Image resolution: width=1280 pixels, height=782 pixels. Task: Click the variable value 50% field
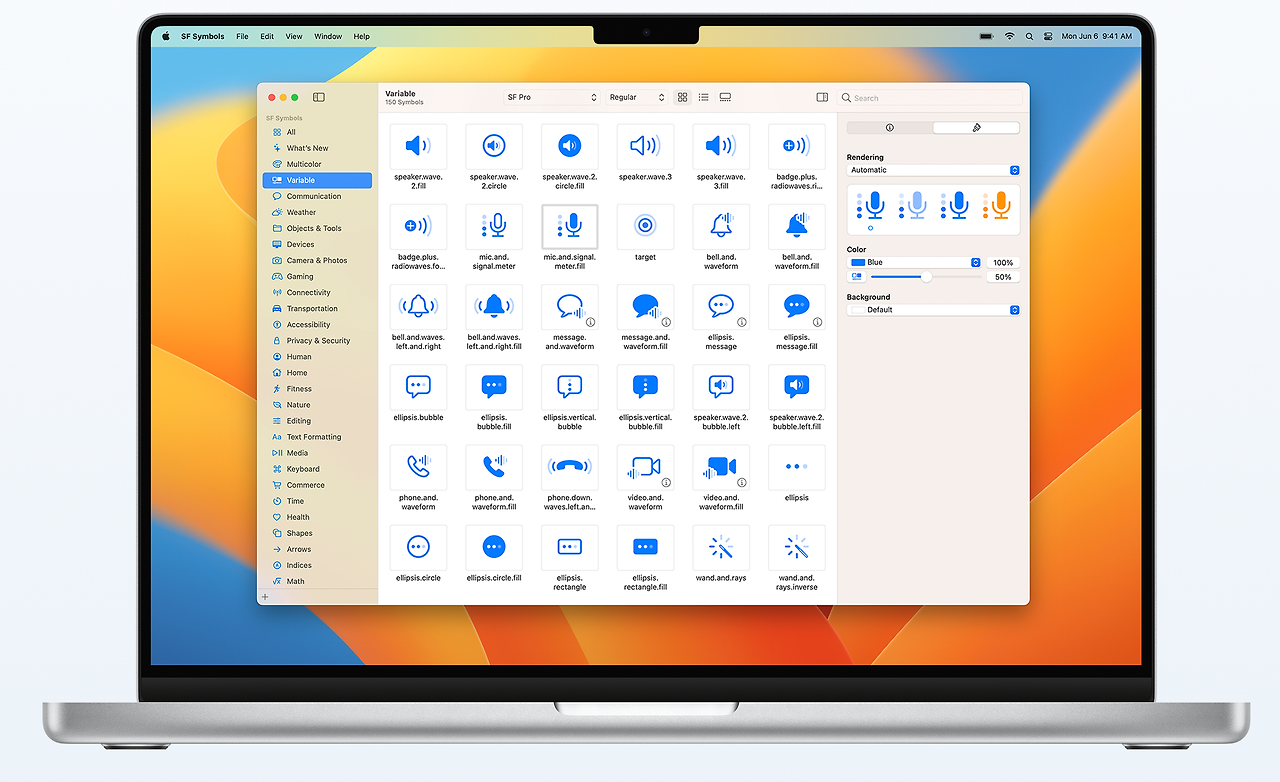[1003, 277]
